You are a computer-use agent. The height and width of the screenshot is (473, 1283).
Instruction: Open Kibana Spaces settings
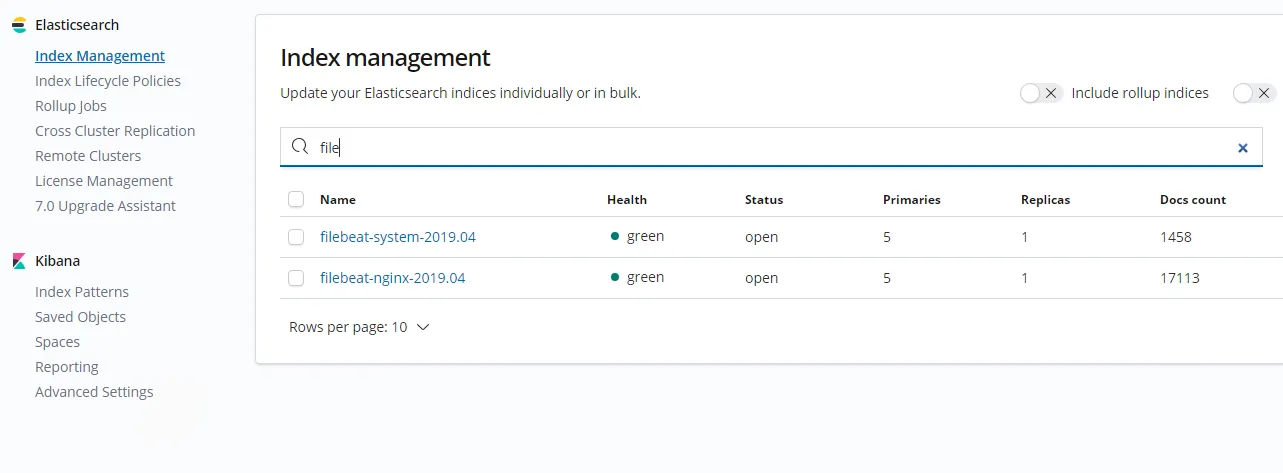point(57,342)
